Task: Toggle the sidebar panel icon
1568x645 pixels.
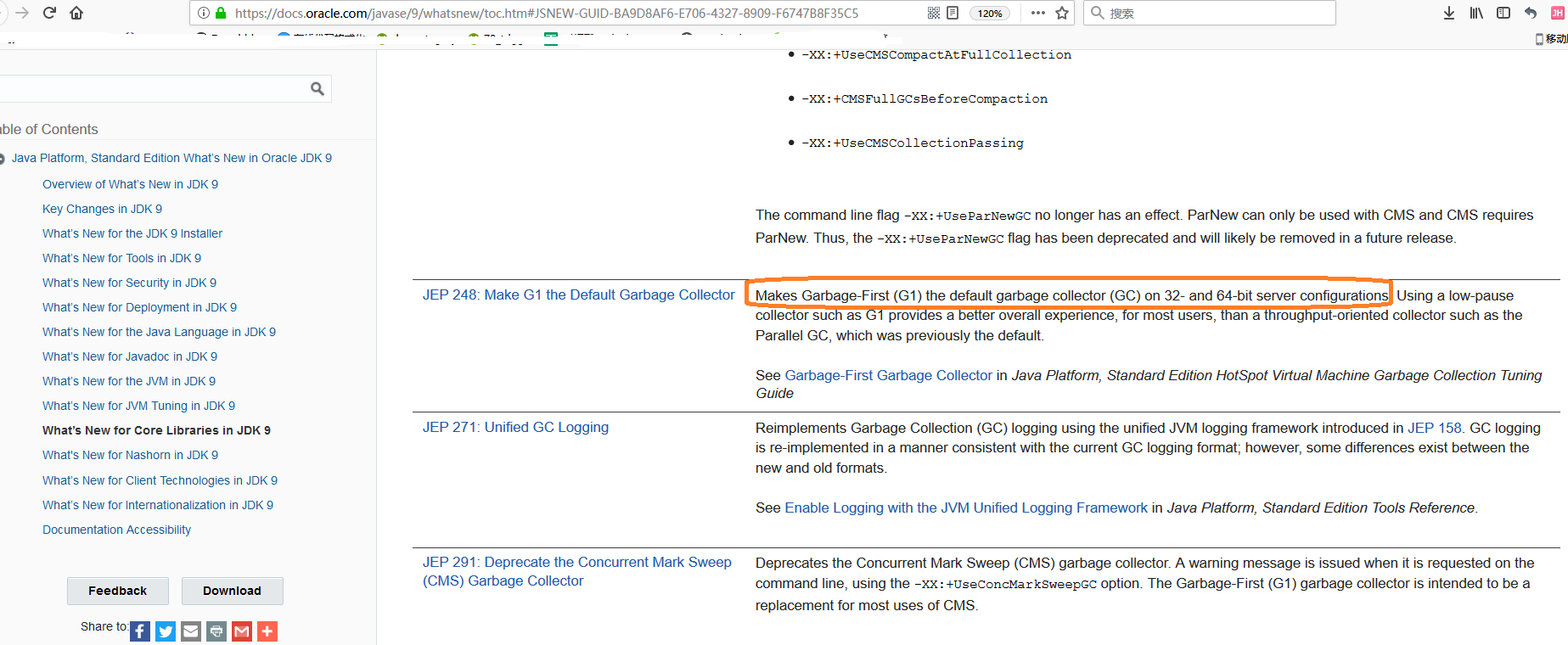Action: point(1503,13)
